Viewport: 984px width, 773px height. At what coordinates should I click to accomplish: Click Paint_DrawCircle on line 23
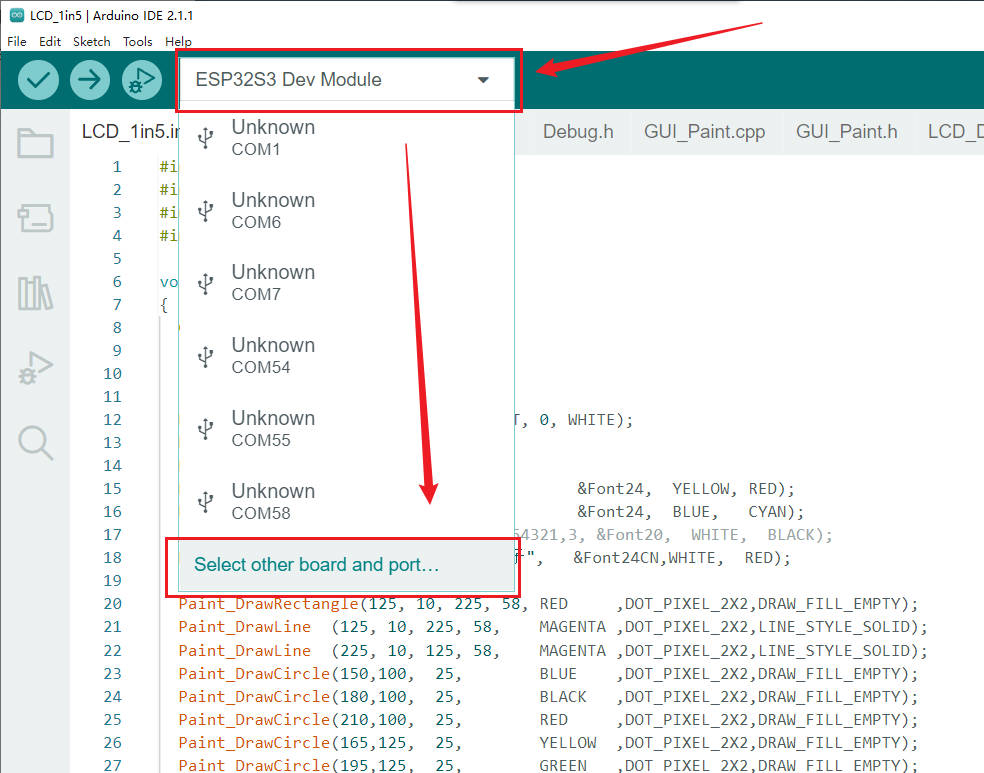coord(254,674)
